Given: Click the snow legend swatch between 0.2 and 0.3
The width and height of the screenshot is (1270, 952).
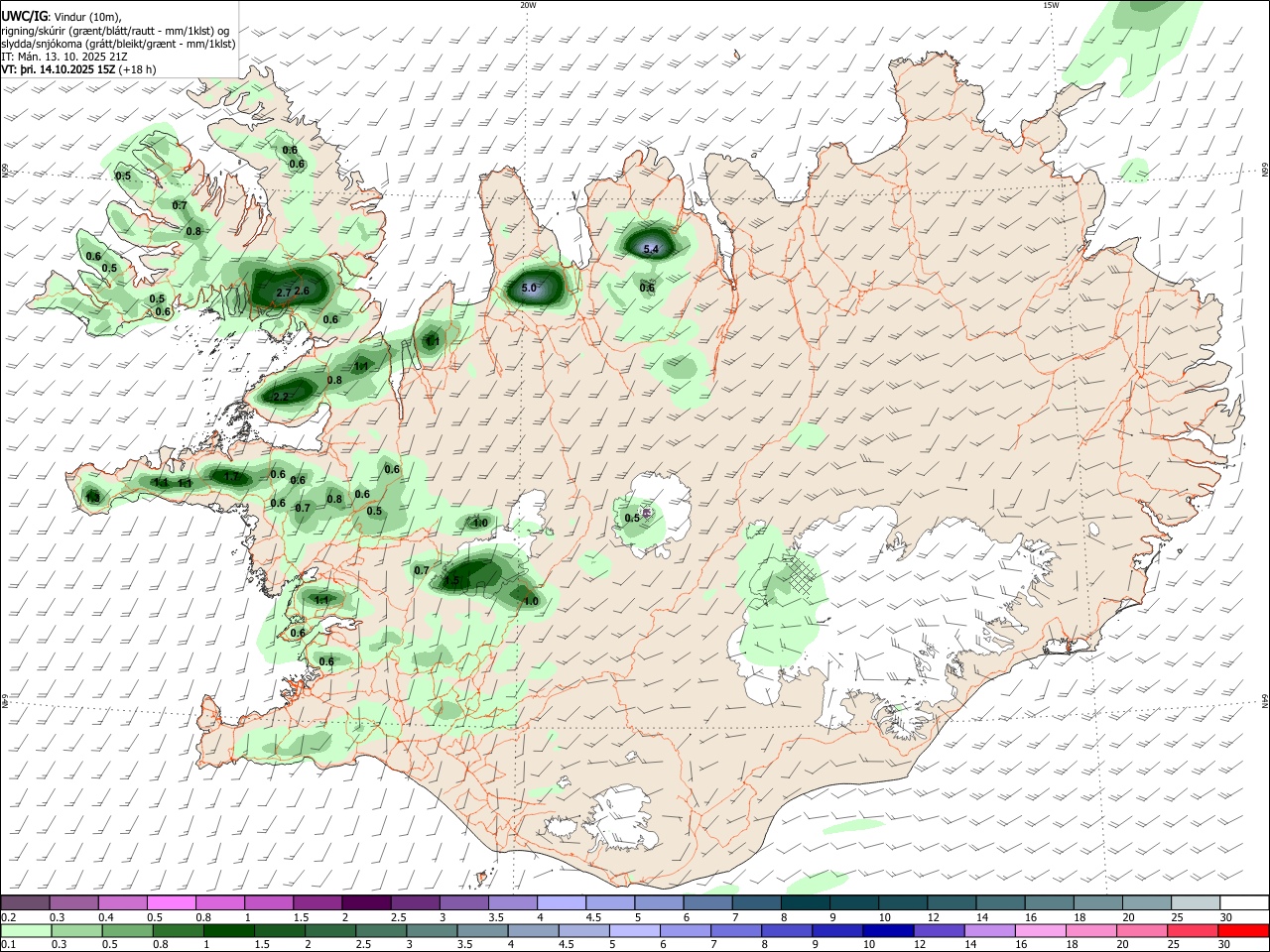Looking at the screenshot, I should point(25,902).
